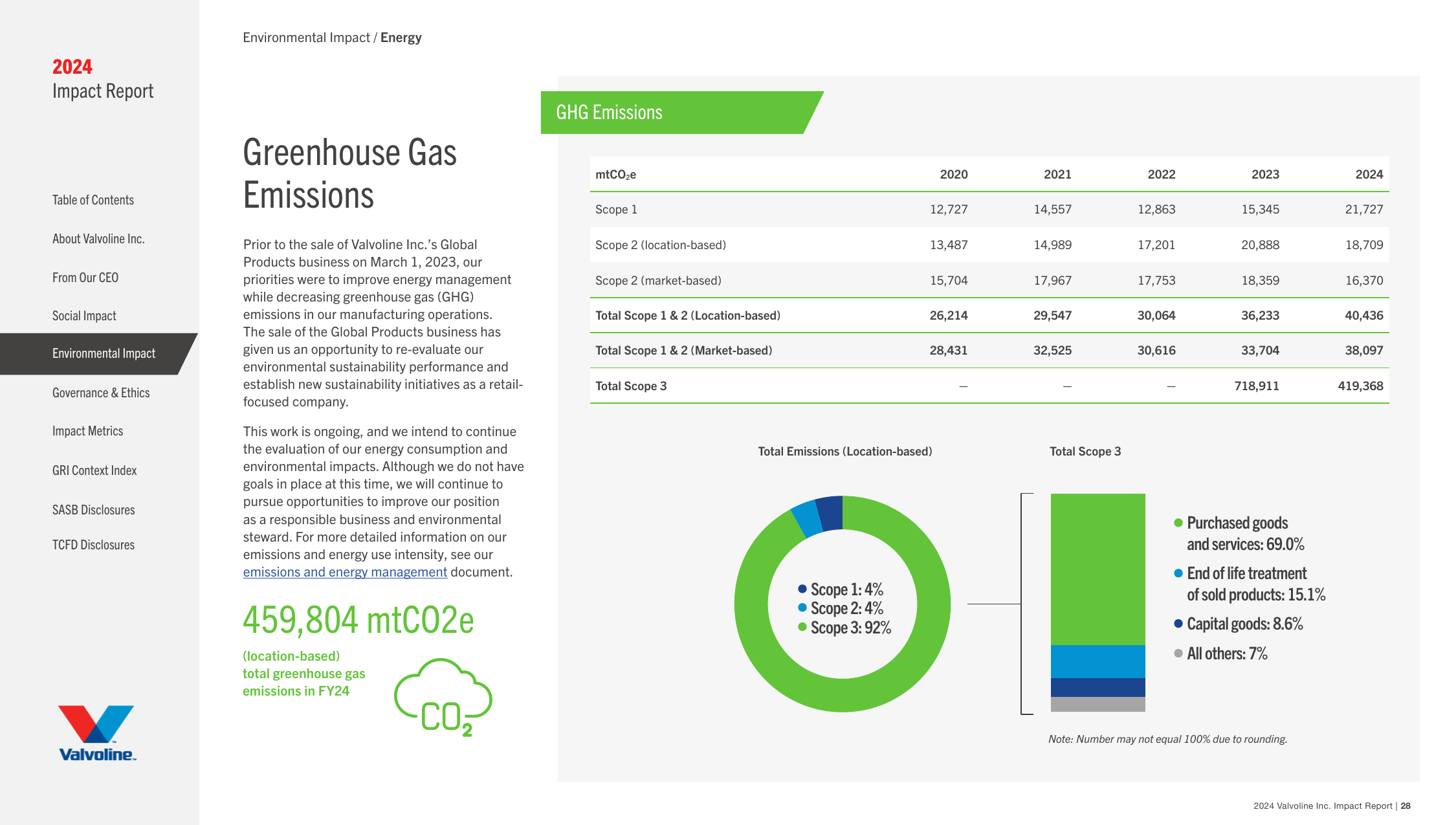Click the Scope 1: 4% donut legend
Screen dimensions: 1456x825
[841, 589]
